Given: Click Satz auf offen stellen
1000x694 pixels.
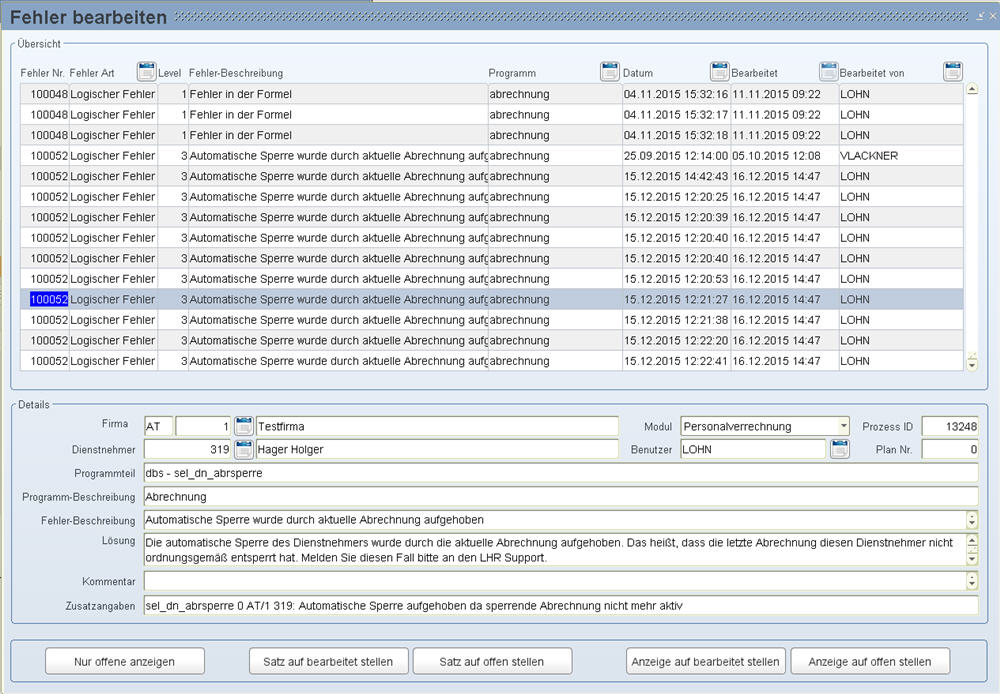Looking at the screenshot, I should point(492,661).
